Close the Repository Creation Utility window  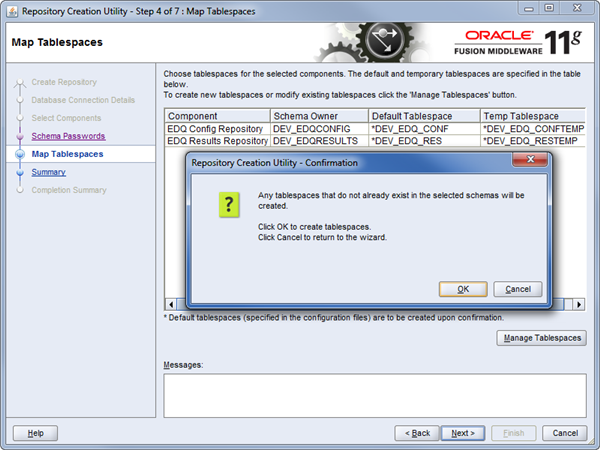pyautogui.click(x=577, y=8)
